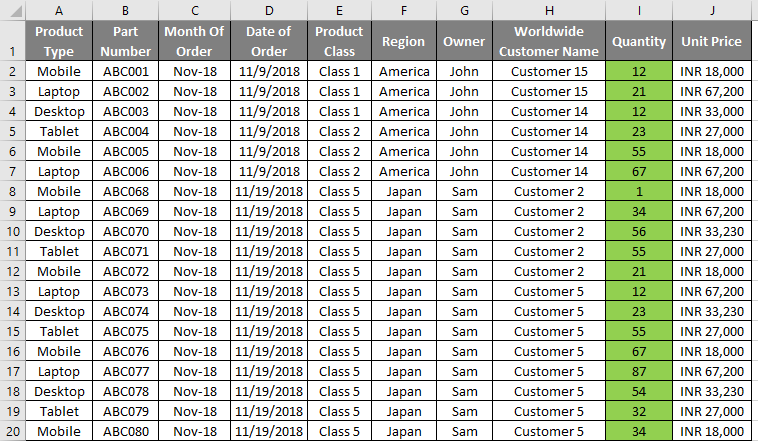
Task: Click Customer 15 cell in row 2
Action: (x=549, y=72)
